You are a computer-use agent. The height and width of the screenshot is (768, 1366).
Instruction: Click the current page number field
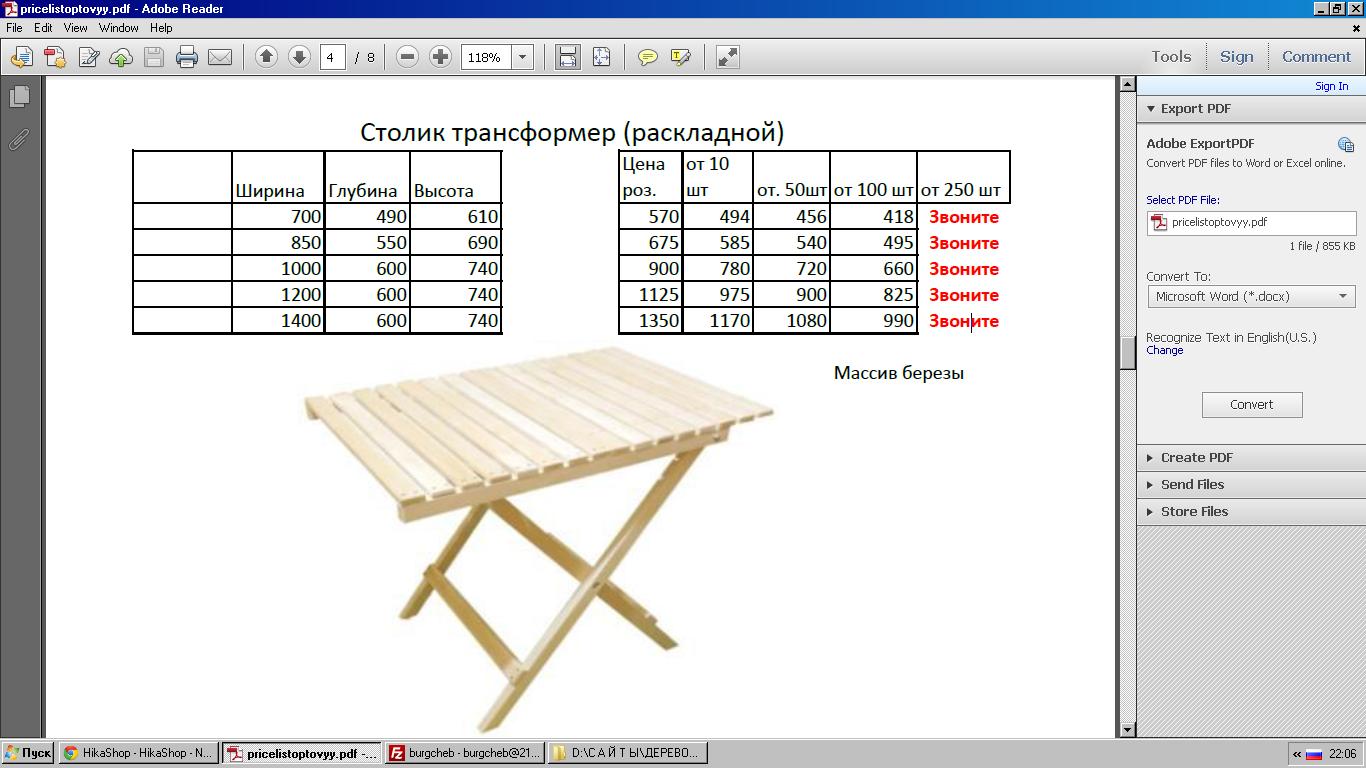click(333, 58)
